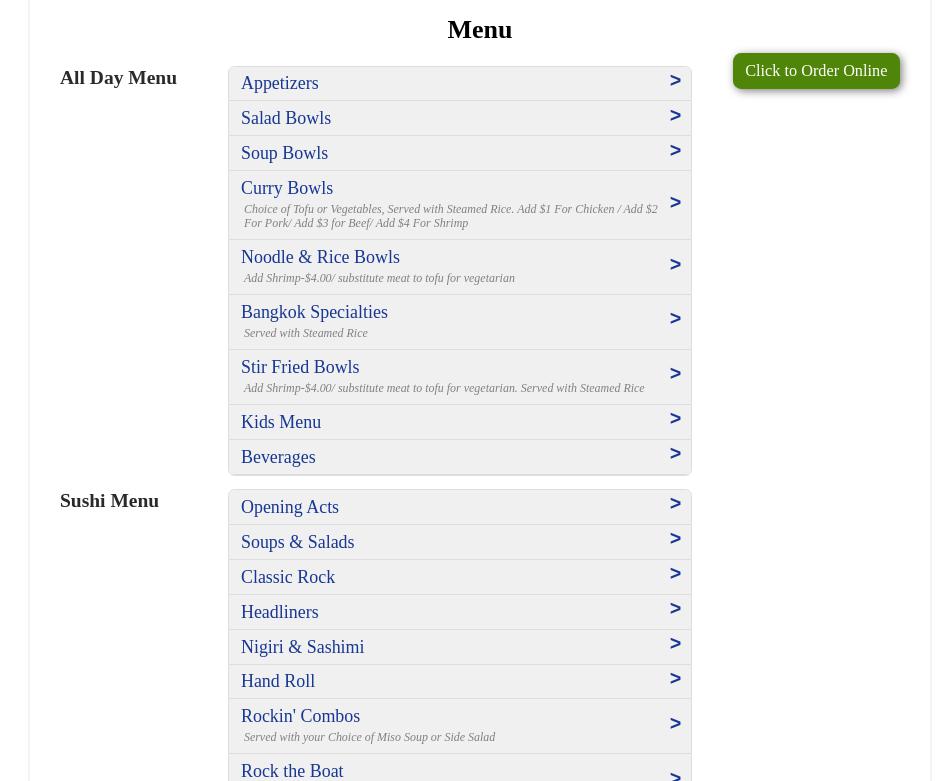Click the Hand Roll category title
The width and height of the screenshot is (945, 781).
(x=277, y=681)
